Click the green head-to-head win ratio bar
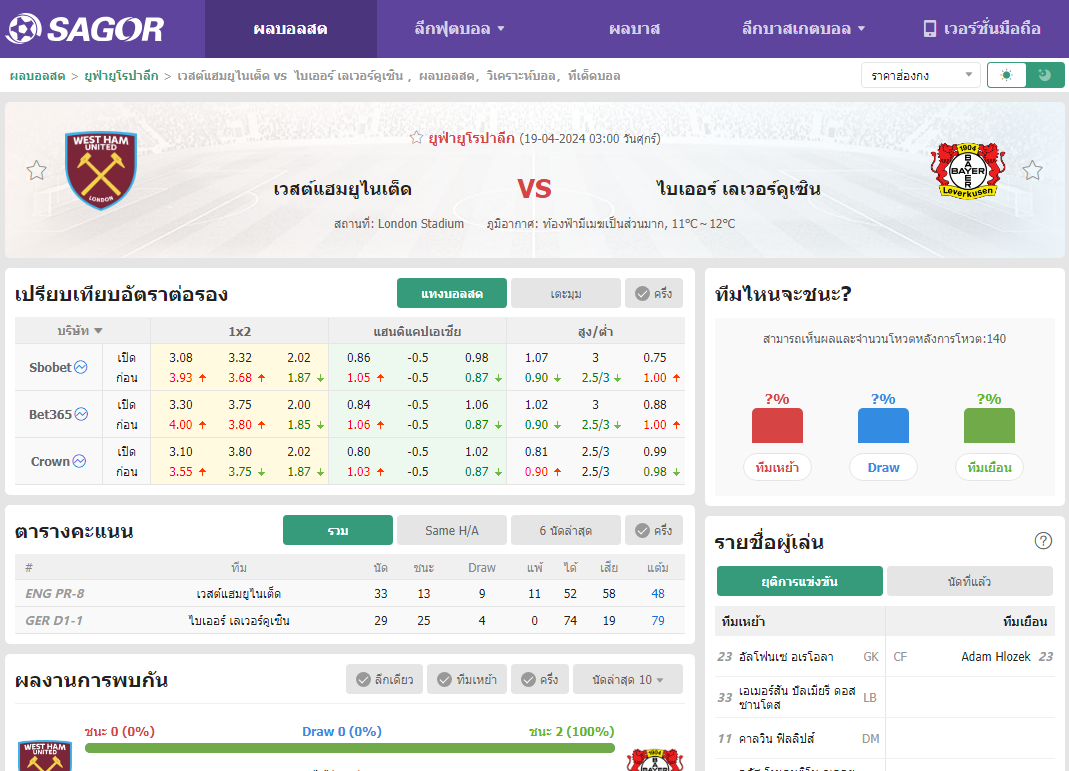 tap(350, 748)
